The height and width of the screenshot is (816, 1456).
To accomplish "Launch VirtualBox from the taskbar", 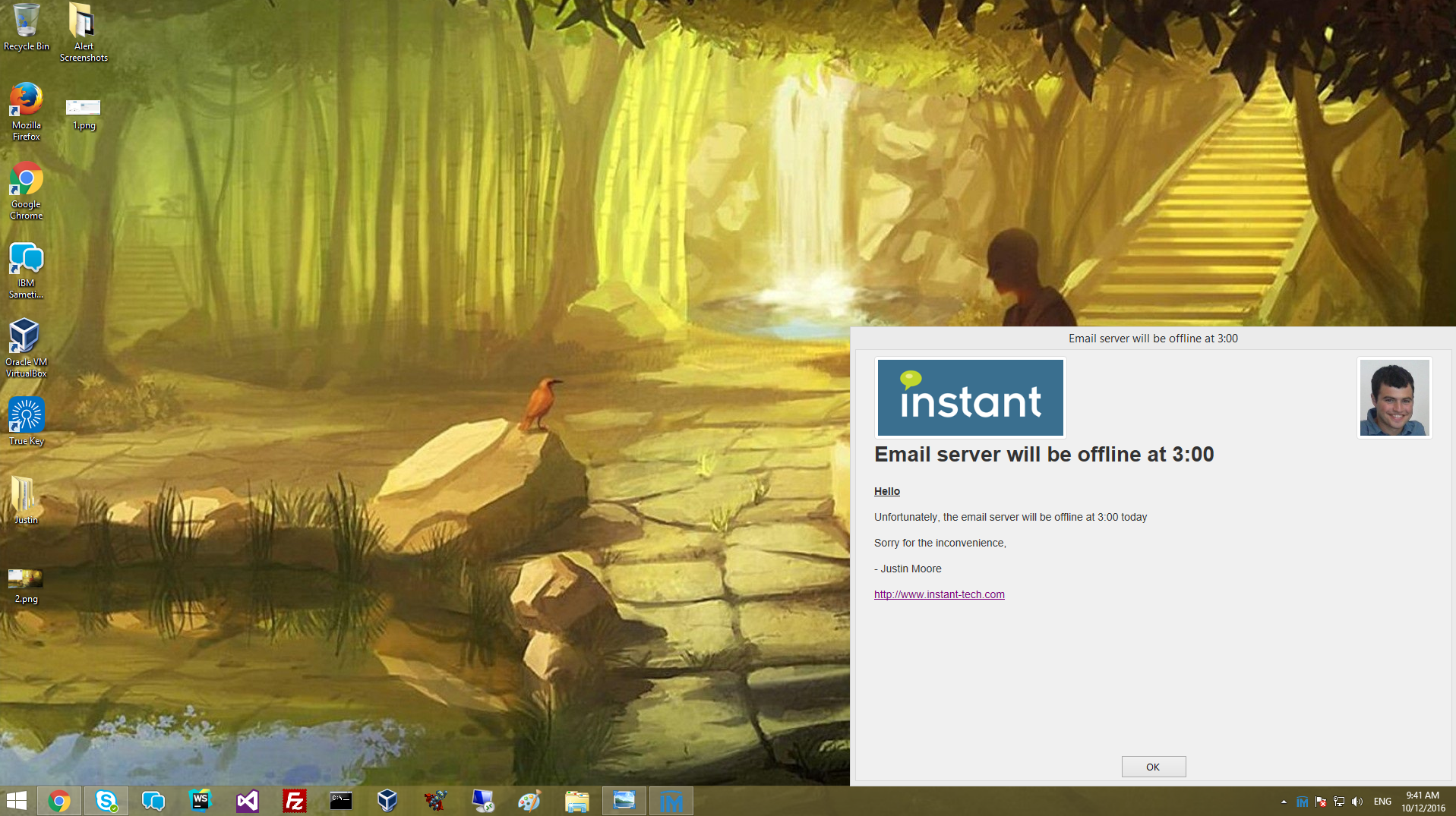I will point(388,801).
